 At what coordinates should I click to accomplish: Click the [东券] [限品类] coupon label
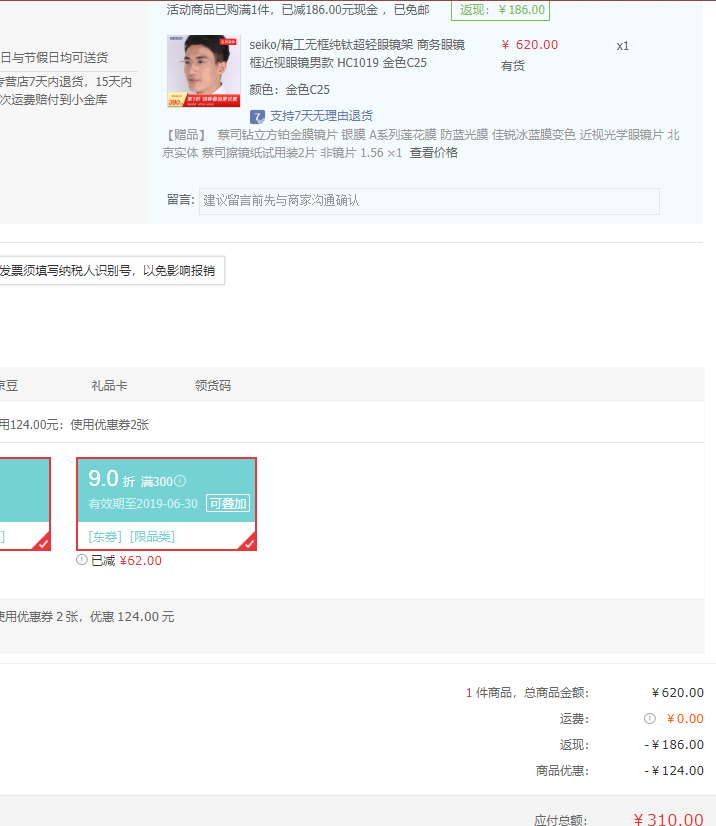pos(131,537)
